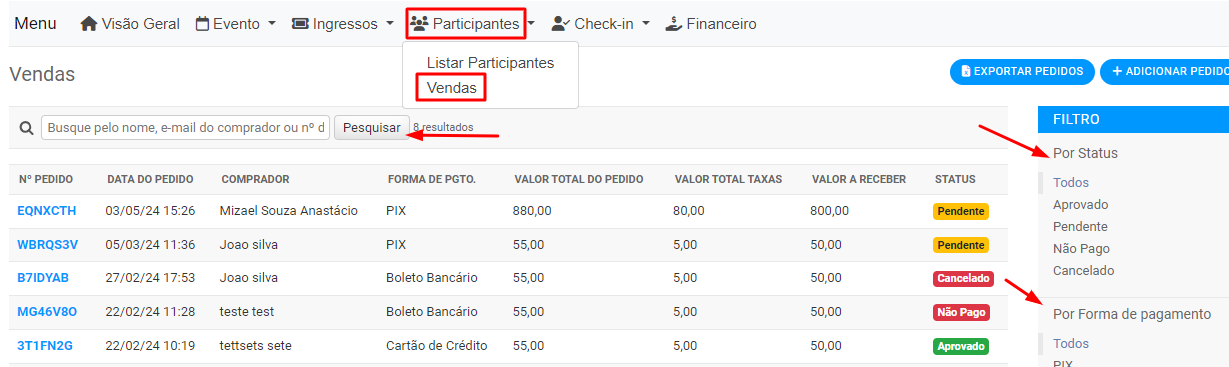Click the house icon beside Visão Geral

pos(88,23)
